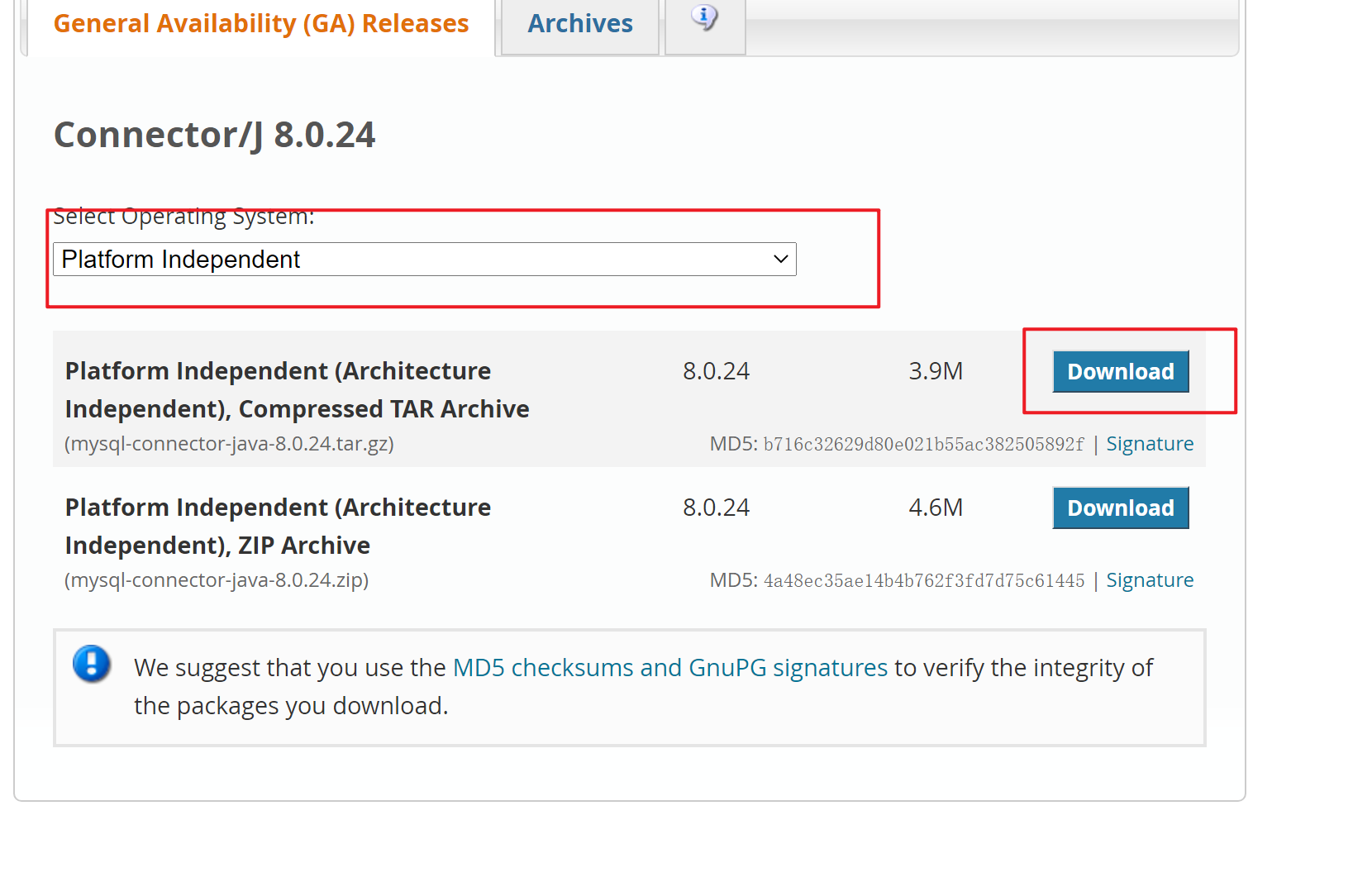
Task: Click the 3.9M file size value
Action: [x=936, y=371]
